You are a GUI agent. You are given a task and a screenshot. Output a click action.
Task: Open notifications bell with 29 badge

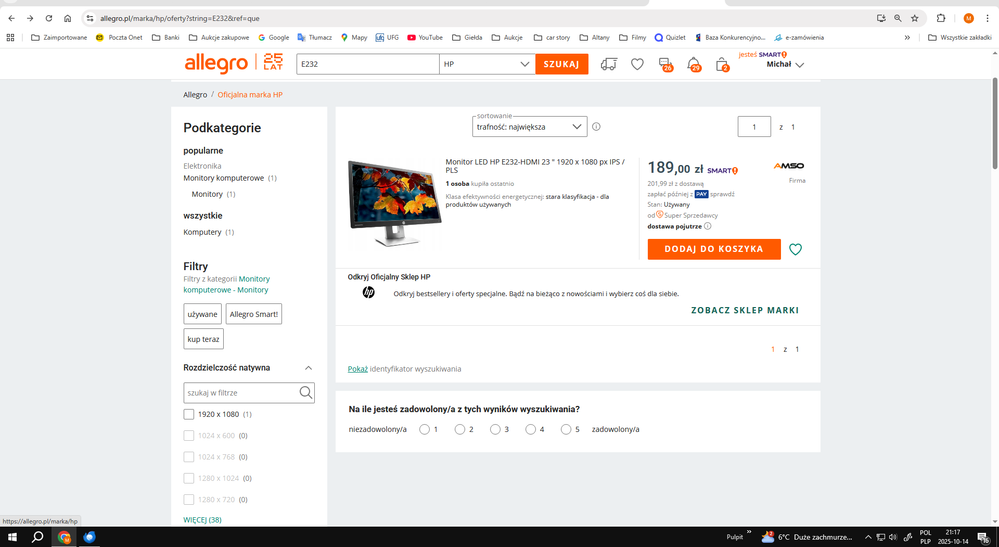[x=694, y=64]
